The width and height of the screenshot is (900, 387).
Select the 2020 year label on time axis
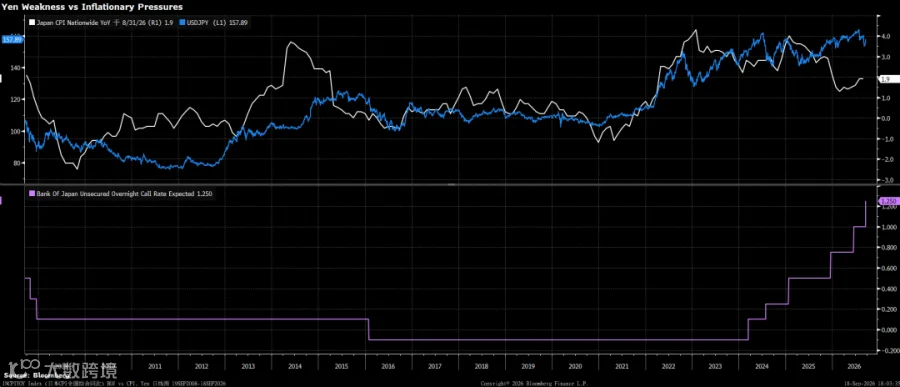coord(575,365)
